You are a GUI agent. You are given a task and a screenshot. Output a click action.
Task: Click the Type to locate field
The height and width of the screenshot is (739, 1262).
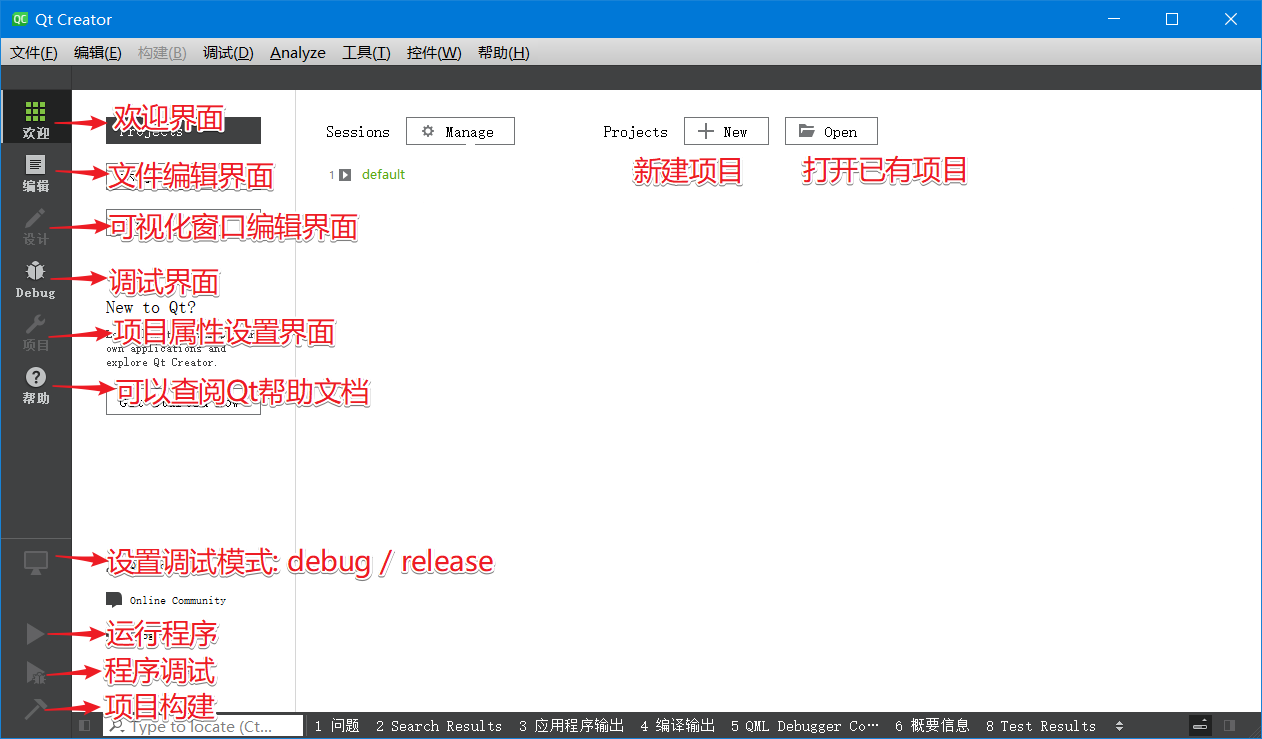(x=203, y=726)
